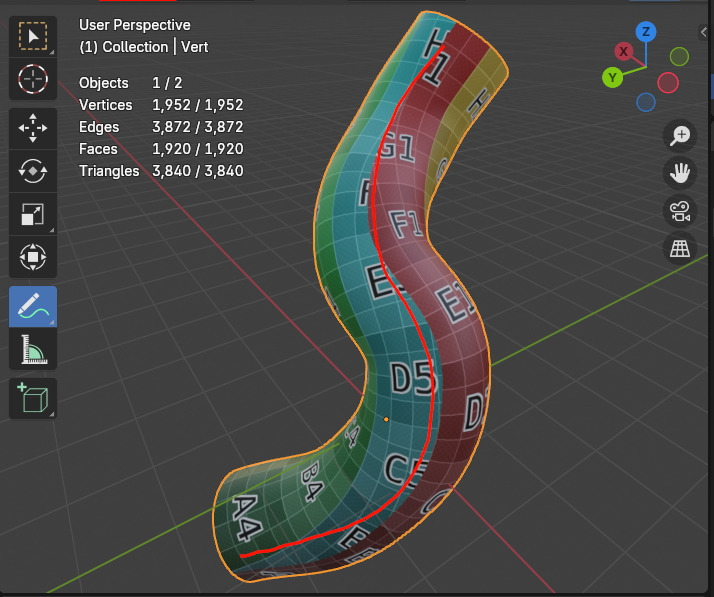The width and height of the screenshot is (714, 597).
Task: Choose the Move tool
Action: [33, 128]
